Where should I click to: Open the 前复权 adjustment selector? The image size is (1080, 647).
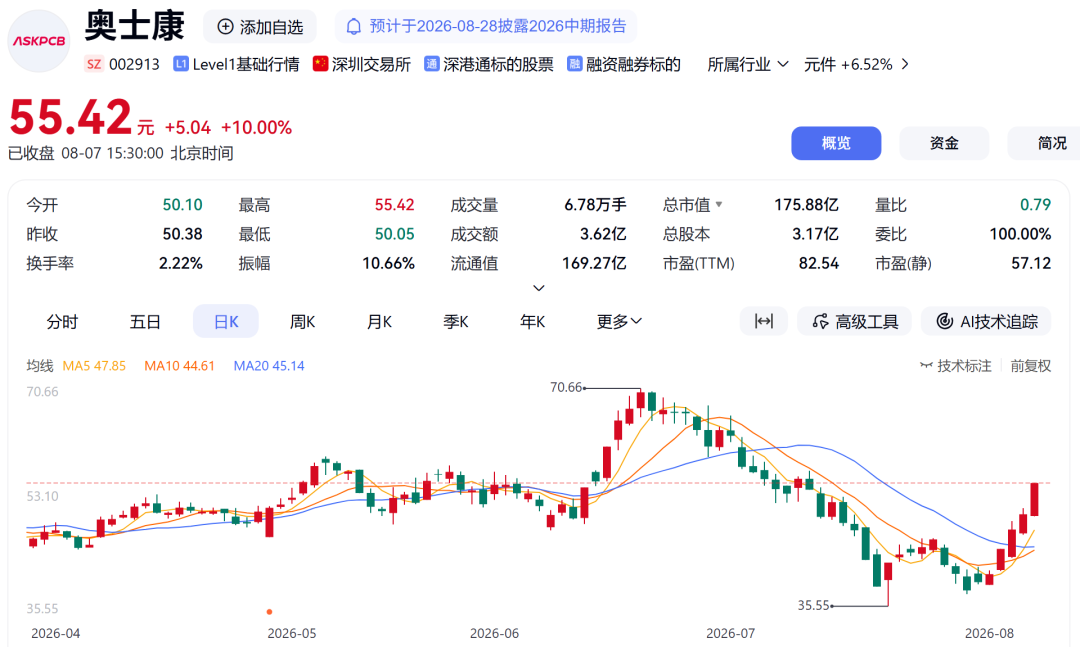tap(1030, 366)
